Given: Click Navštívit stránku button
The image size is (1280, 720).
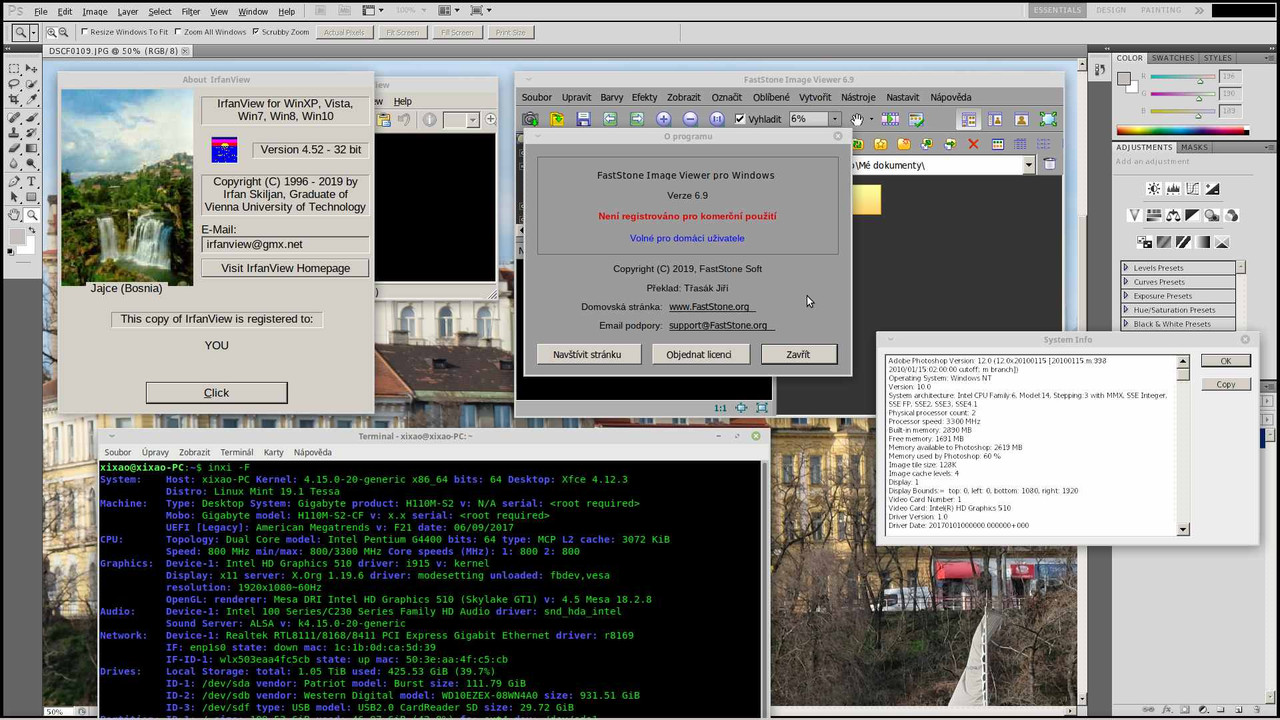Looking at the screenshot, I should point(587,354).
